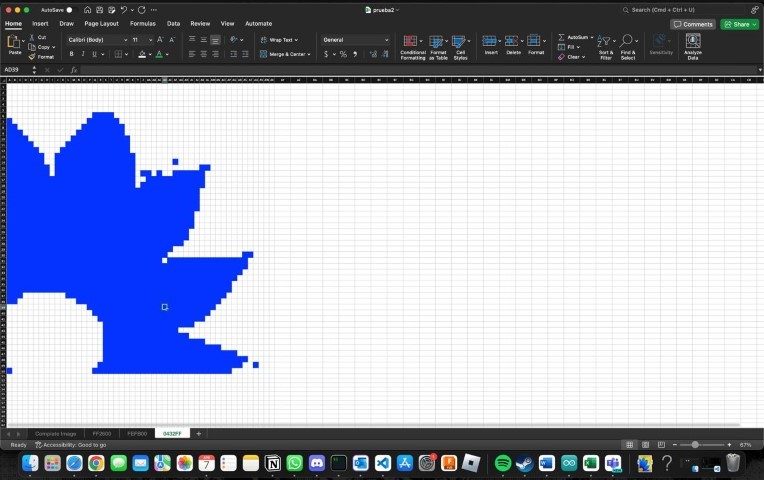Apply the Comma Style format icon

pyautogui.click(x=355, y=54)
